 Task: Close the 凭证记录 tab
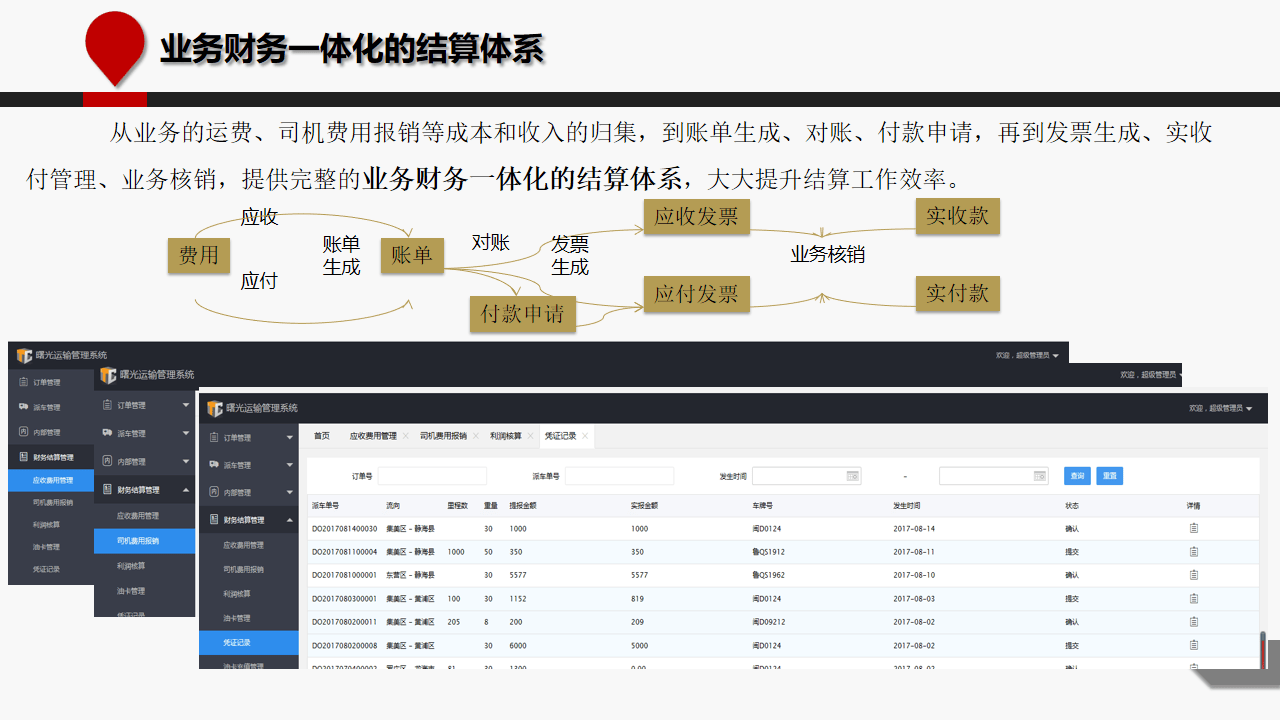[585, 436]
